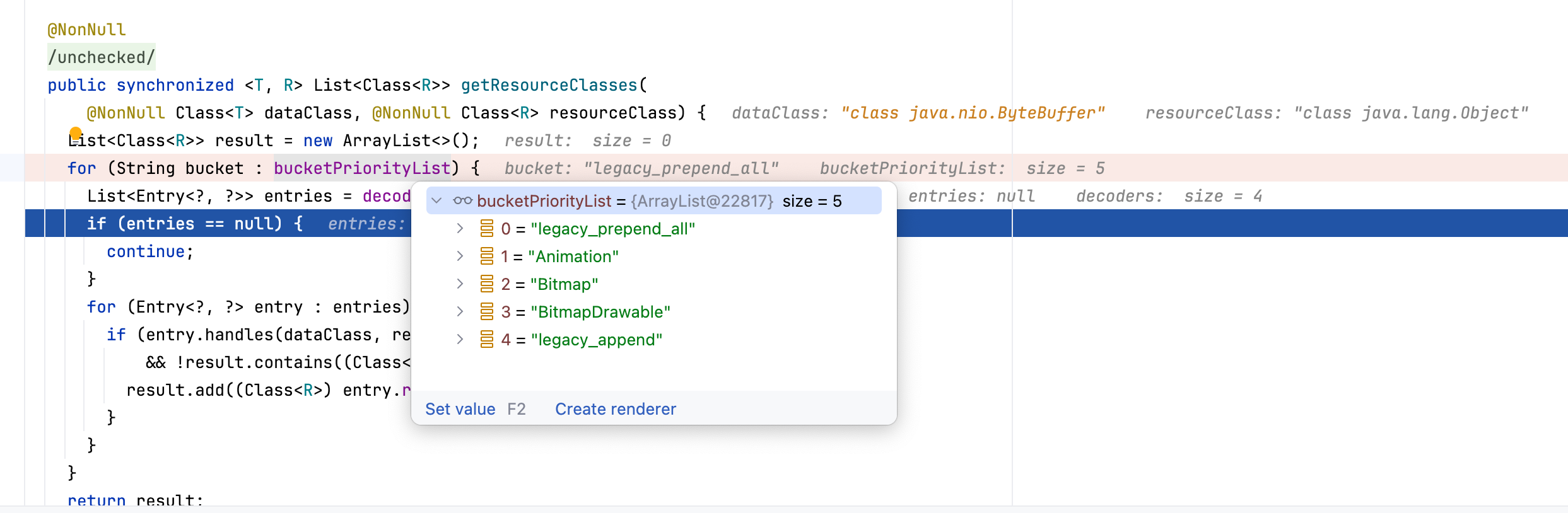This screenshot has height=513, width=1568.
Task: Click the glasses watch icon beside bucketPriorityList
Action: click(x=462, y=201)
